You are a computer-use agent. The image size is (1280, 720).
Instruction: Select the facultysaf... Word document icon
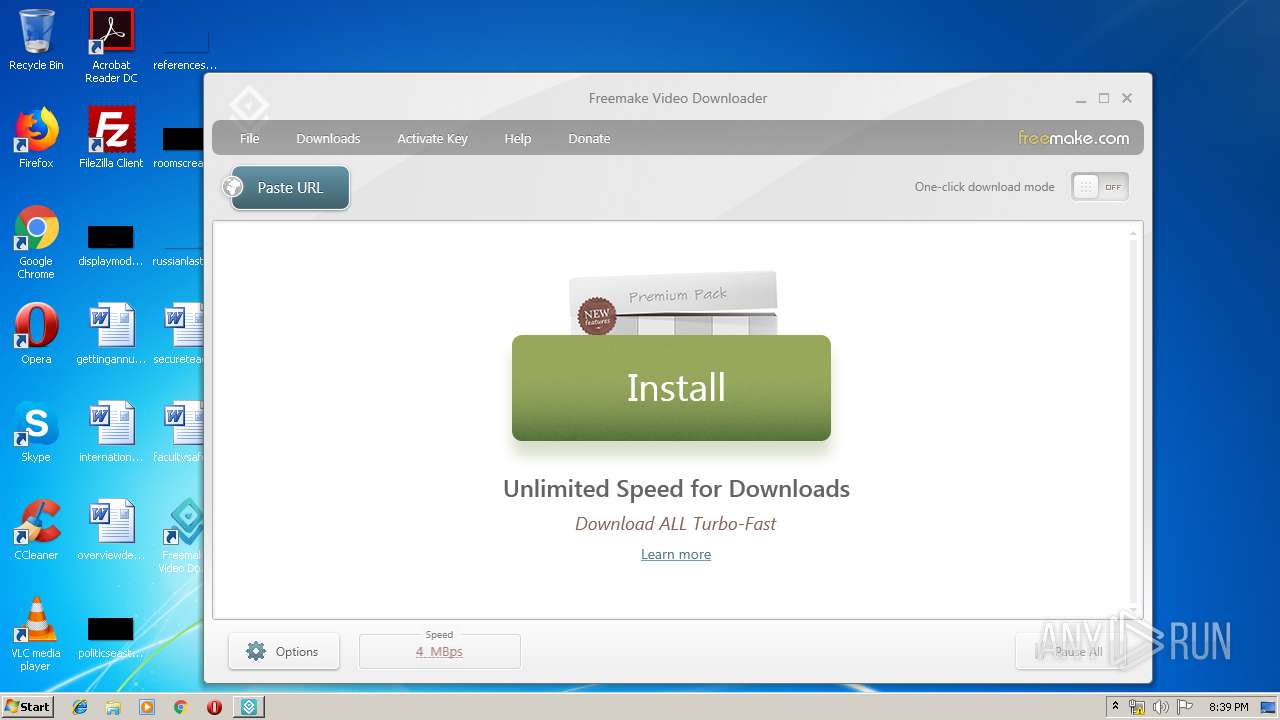pyautogui.click(x=180, y=432)
